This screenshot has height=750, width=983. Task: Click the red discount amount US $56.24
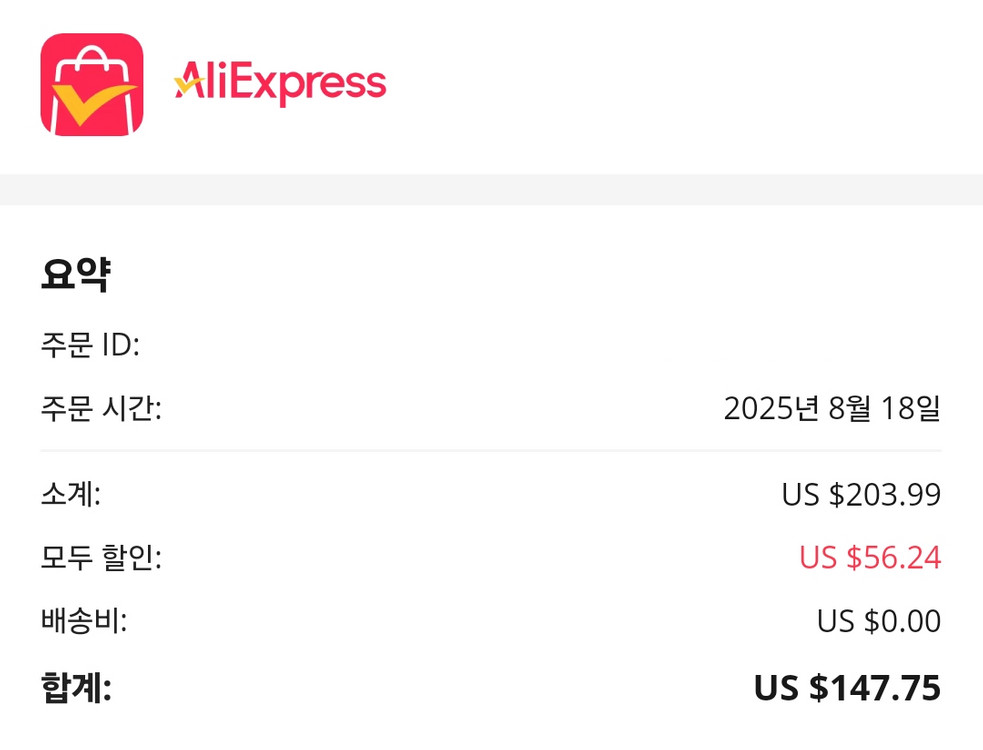[869, 557]
